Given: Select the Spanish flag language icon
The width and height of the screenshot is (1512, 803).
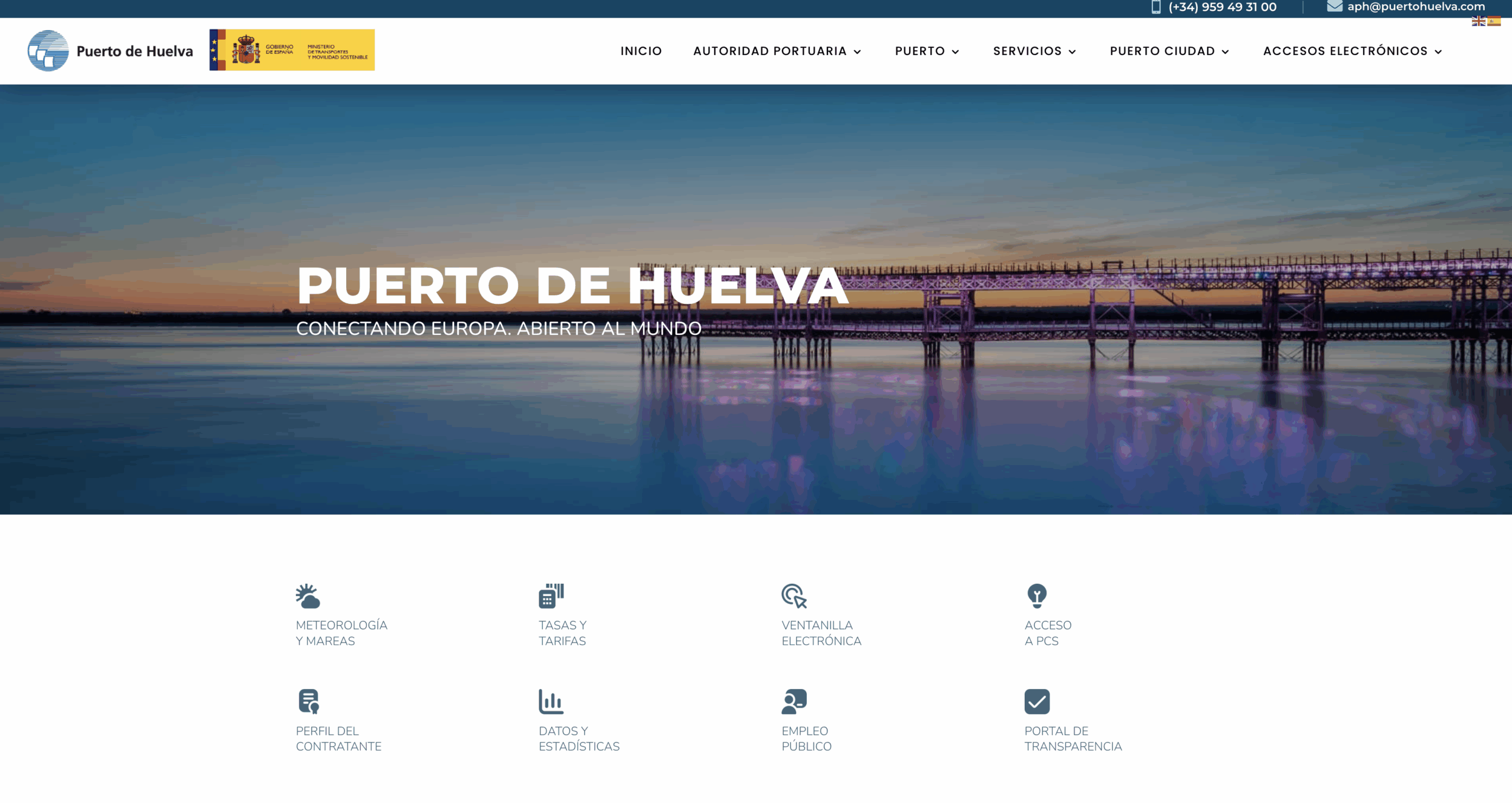Looking at the screenshot, I should tap(1494, 21).
